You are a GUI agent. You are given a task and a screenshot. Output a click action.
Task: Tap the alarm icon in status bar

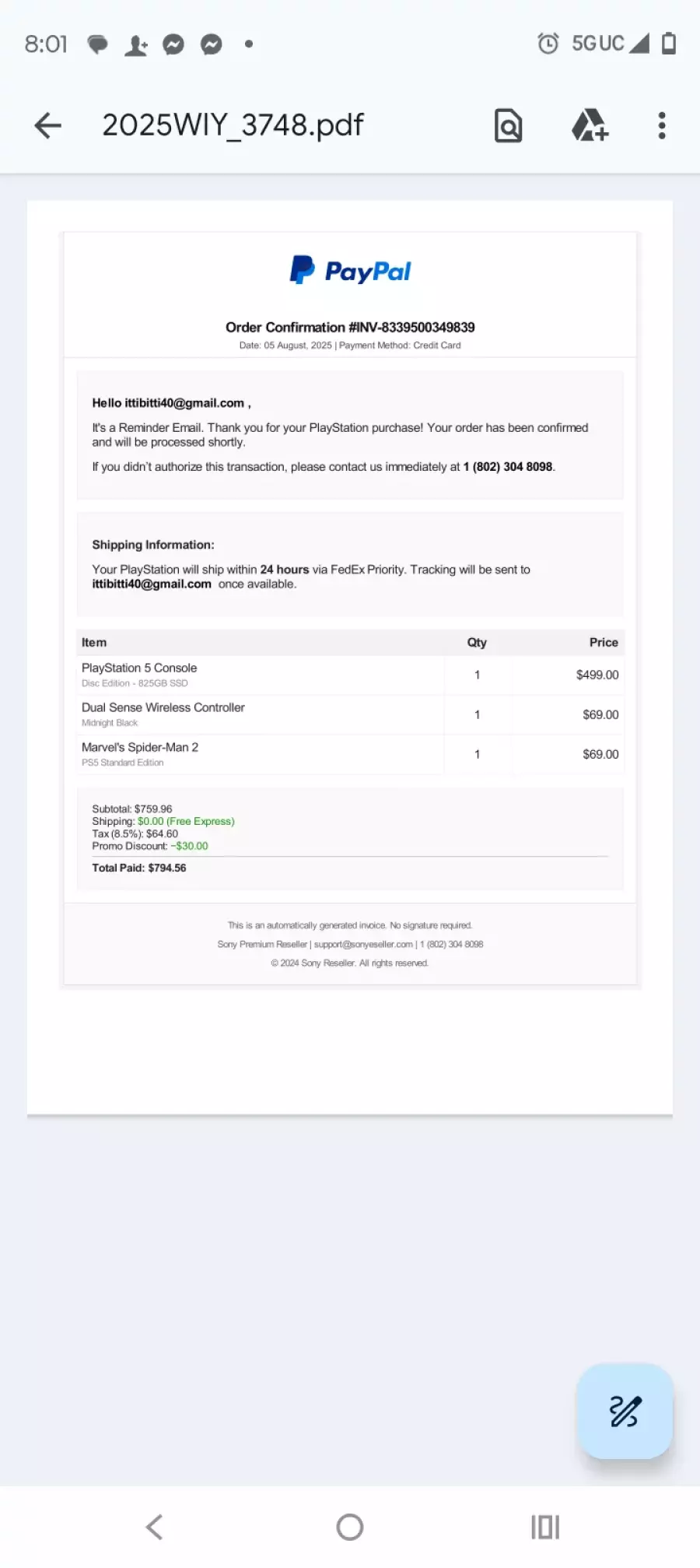(x=548, y=44)
